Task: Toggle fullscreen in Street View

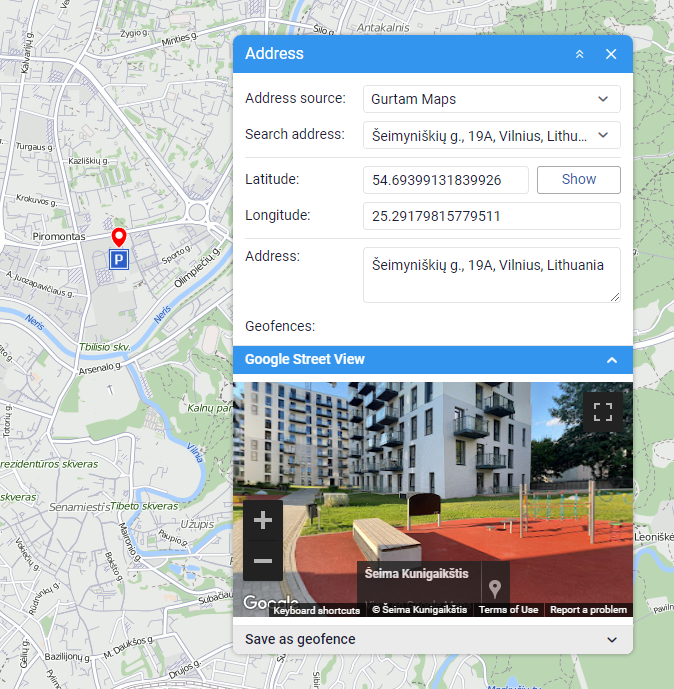Action: click(x=602, y=411)
